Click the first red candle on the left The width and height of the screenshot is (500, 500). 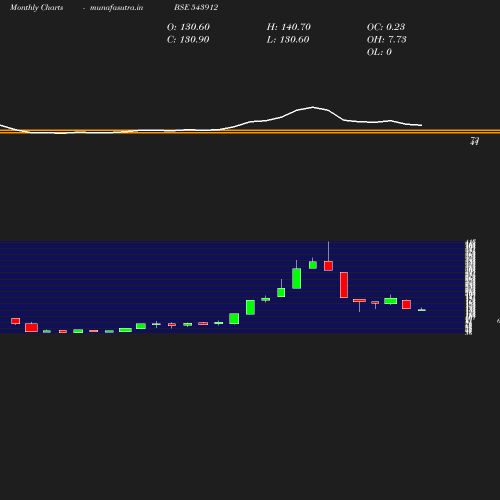pyautogui.click(x=16, y=321)
